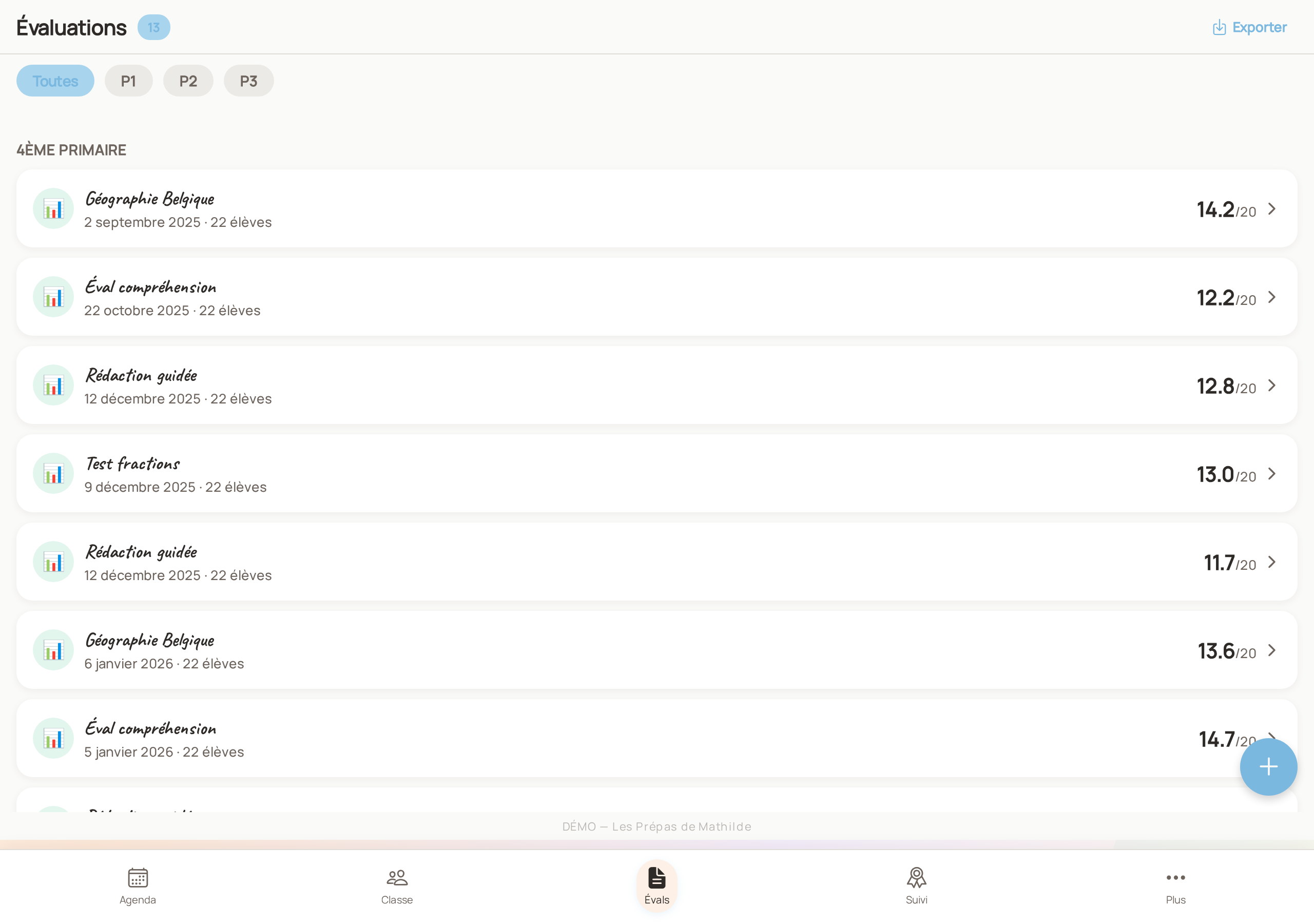Viewport: 1314px width, 924px height.
Task: Filter evaluations by P3 period
Action: tap(248, 81)
